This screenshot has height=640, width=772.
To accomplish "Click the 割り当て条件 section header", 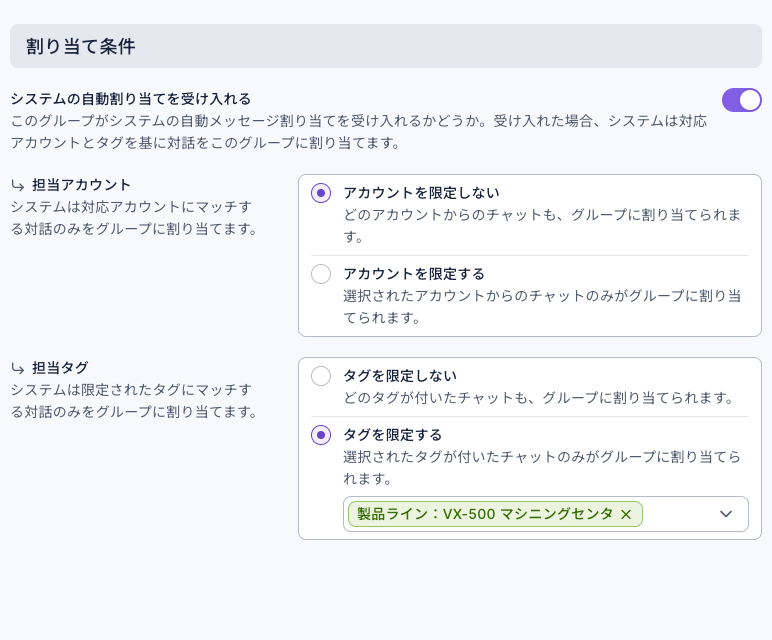I will [386, 46].
